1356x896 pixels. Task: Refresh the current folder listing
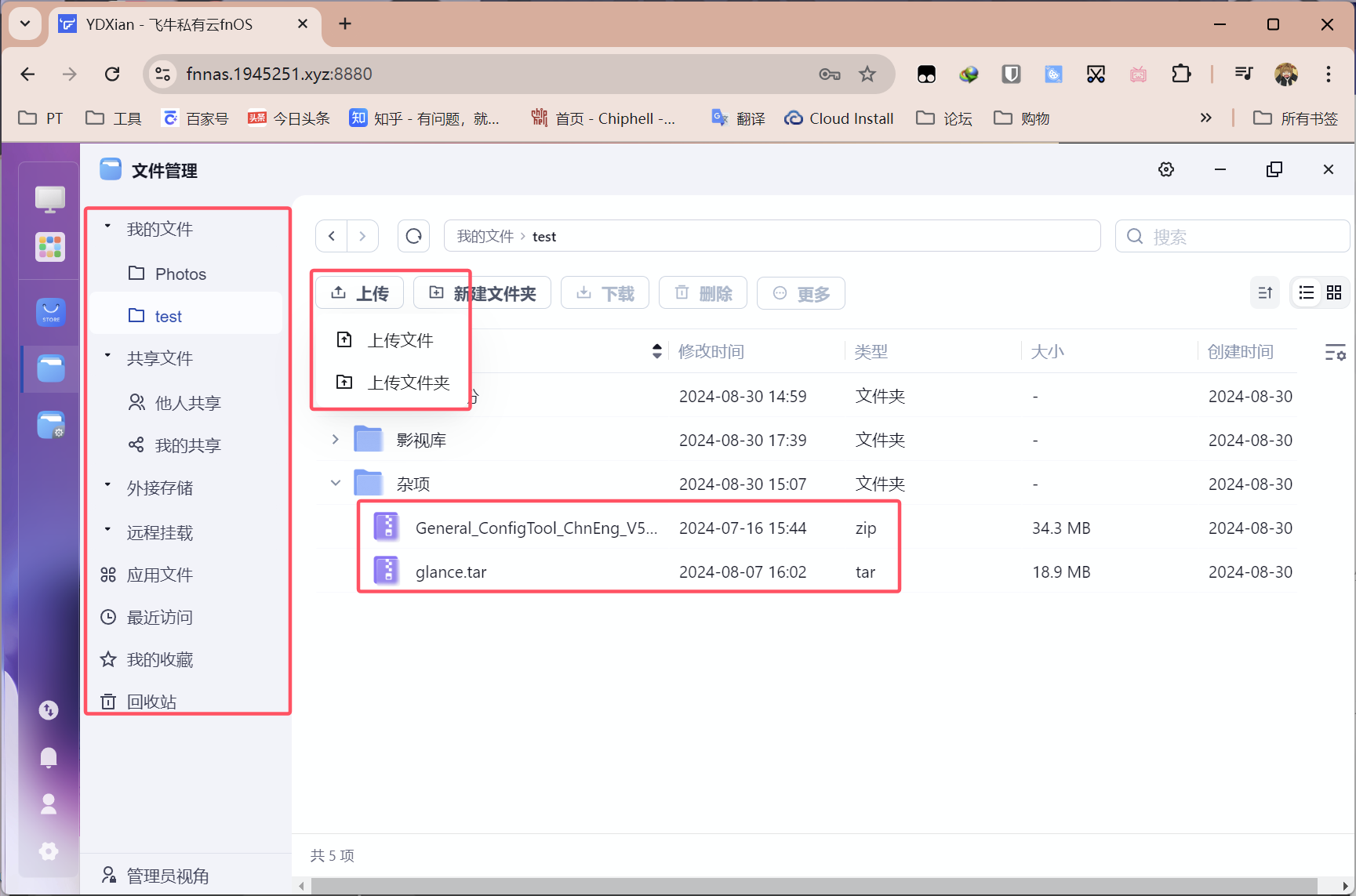coord(413,236)
